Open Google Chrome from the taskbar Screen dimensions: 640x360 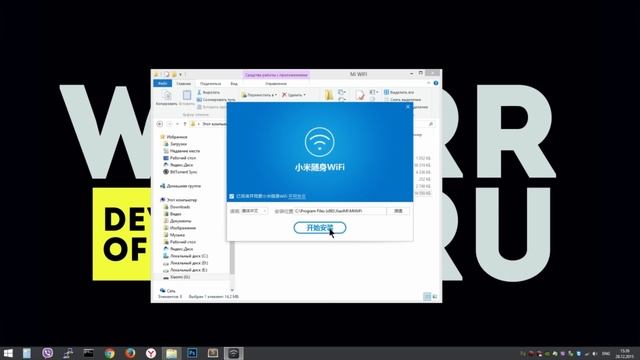109,353
